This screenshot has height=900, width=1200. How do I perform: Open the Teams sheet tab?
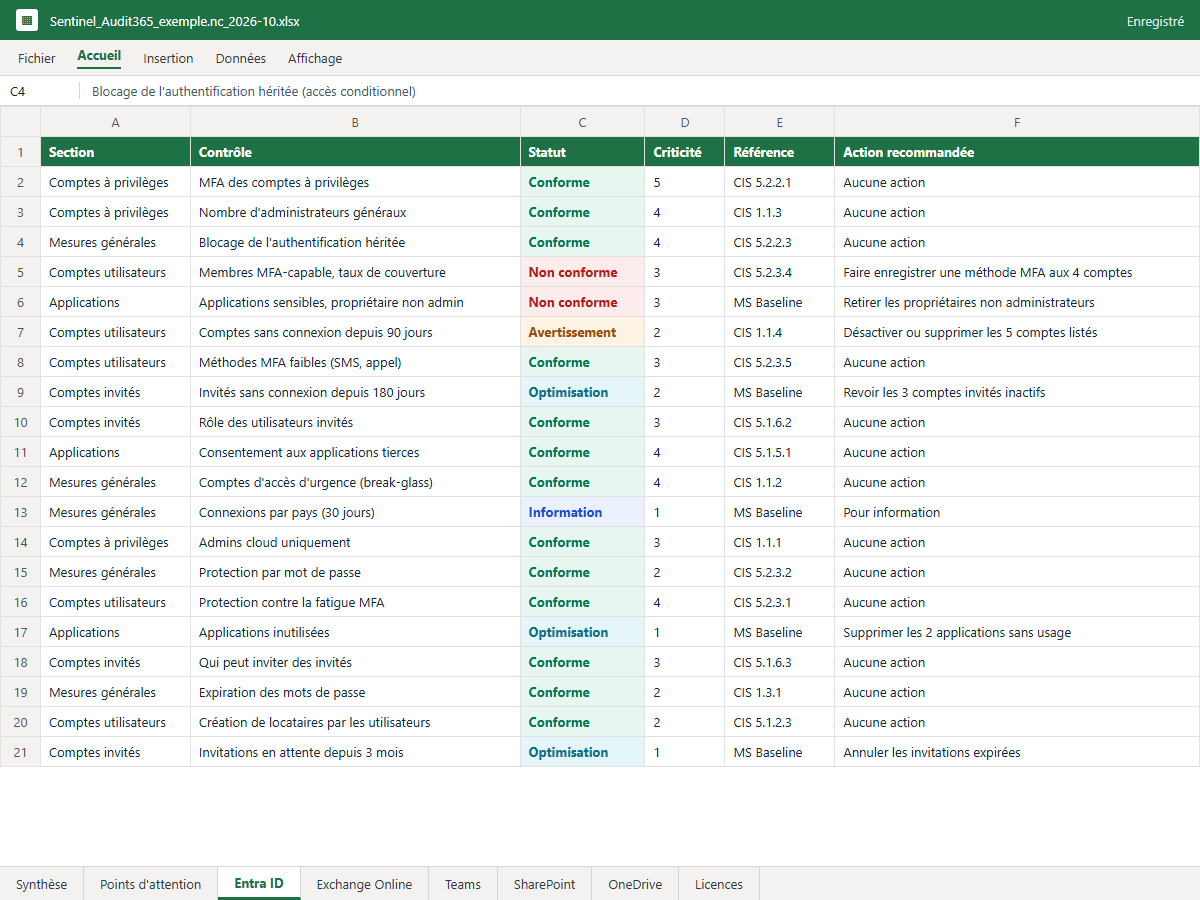pos(463,884)
